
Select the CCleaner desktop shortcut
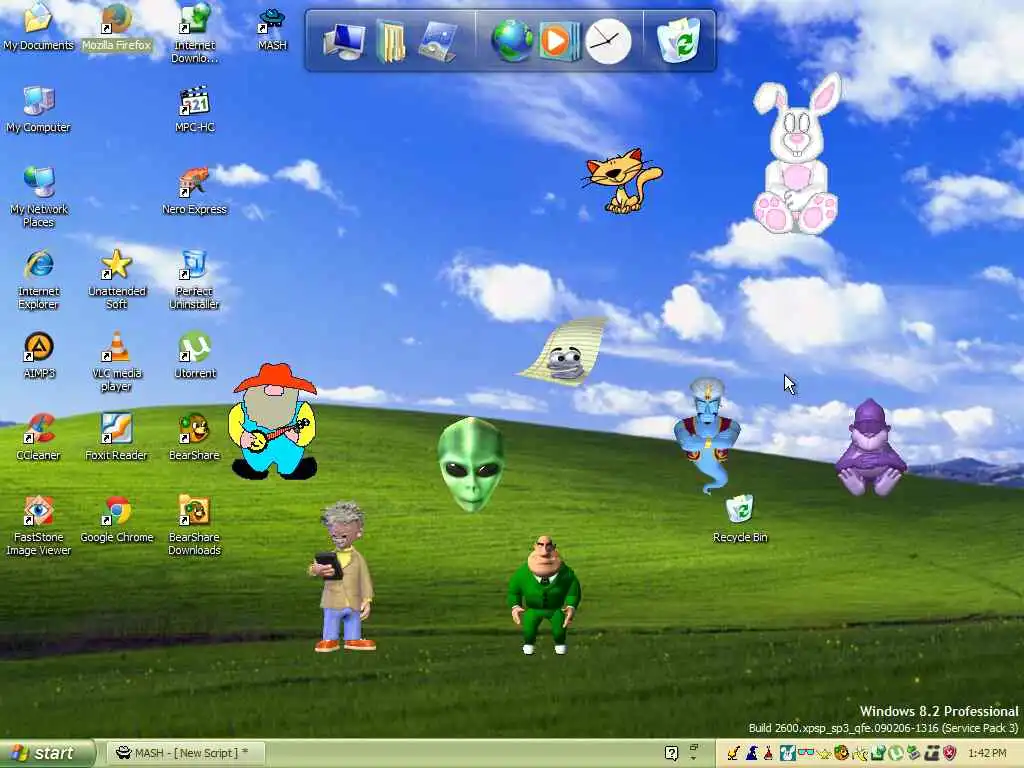pyautogui.click(x=39, y=438)
